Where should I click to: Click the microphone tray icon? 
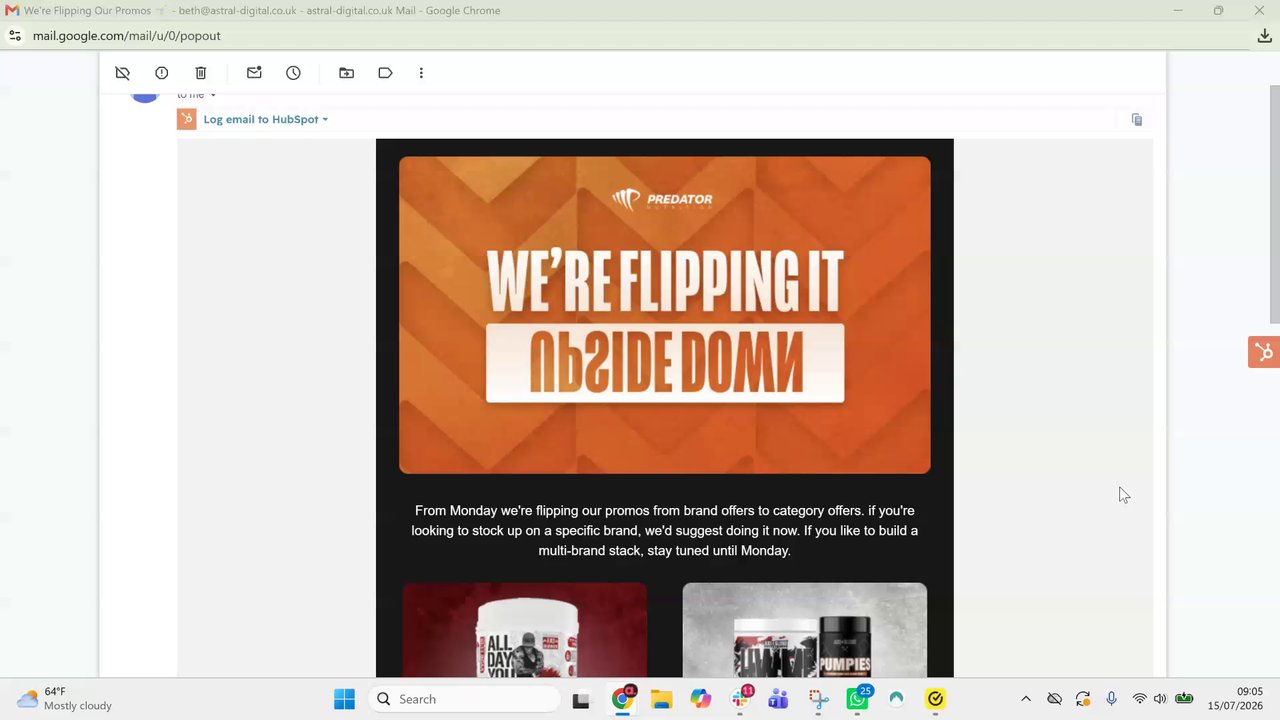click(1111, 699)
